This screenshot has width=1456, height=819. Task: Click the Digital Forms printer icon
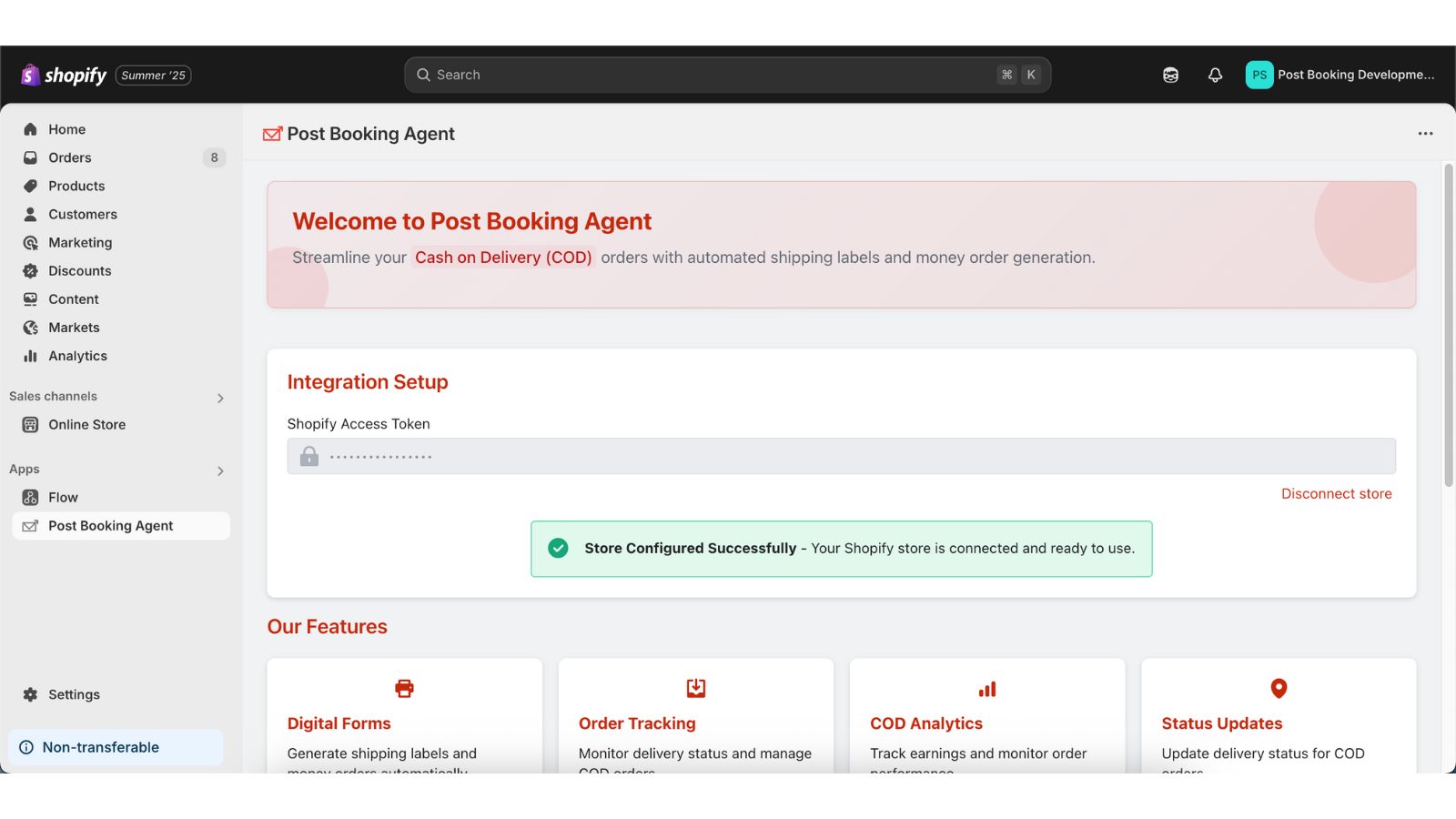[404, 688]
